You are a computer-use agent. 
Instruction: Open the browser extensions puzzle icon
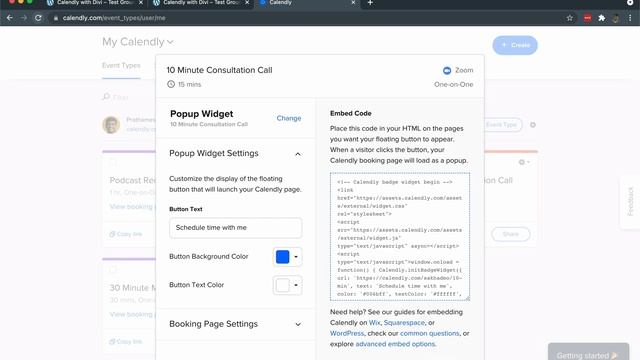pos(602,18)
